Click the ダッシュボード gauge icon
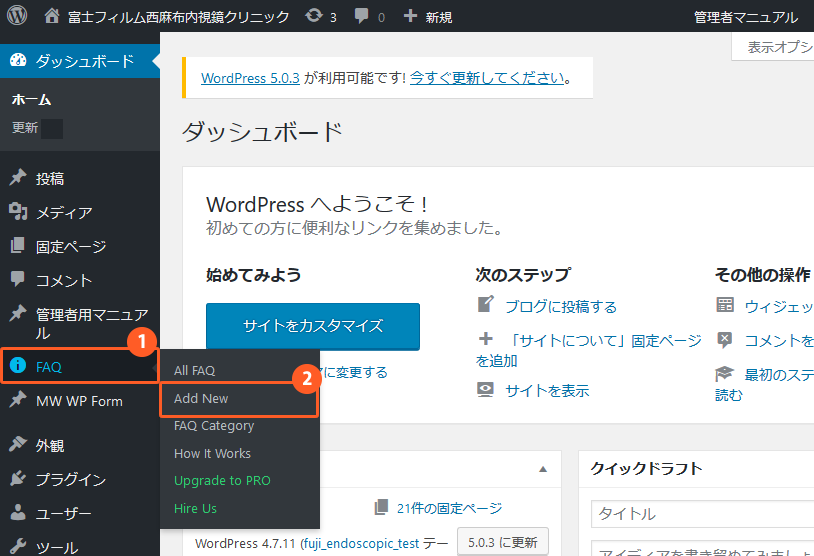 tap(18, 60)
